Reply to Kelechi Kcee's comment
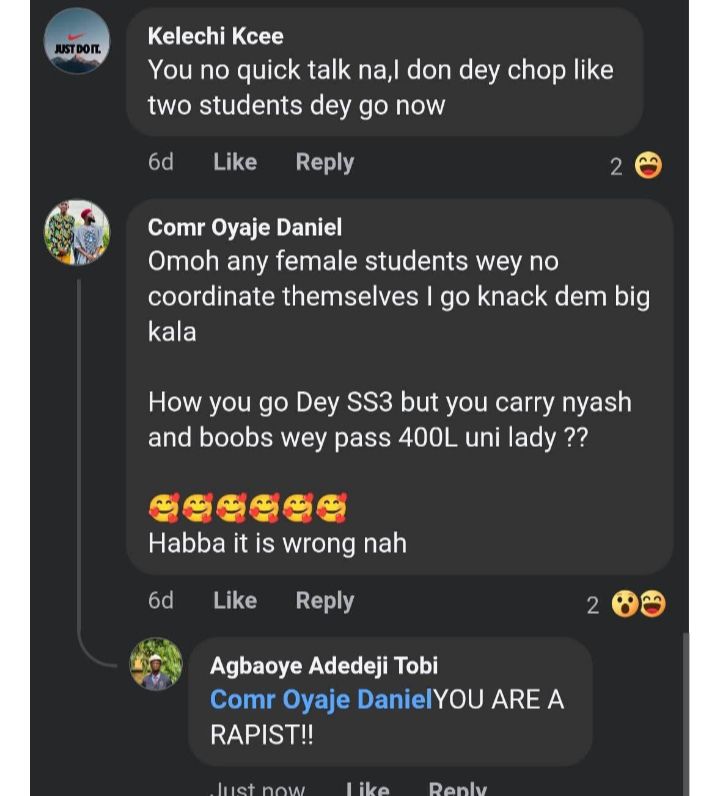This screenshot has height=796, width=720. [x=324, y=162]
